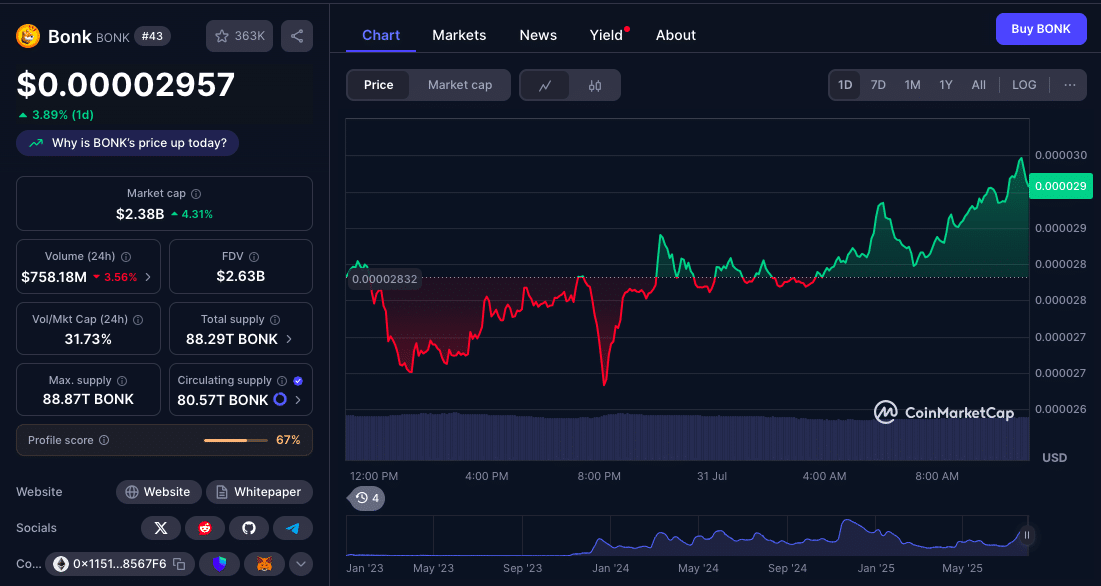Open the Chart tab
The image size is (1101, 586).
pos(381,35)
